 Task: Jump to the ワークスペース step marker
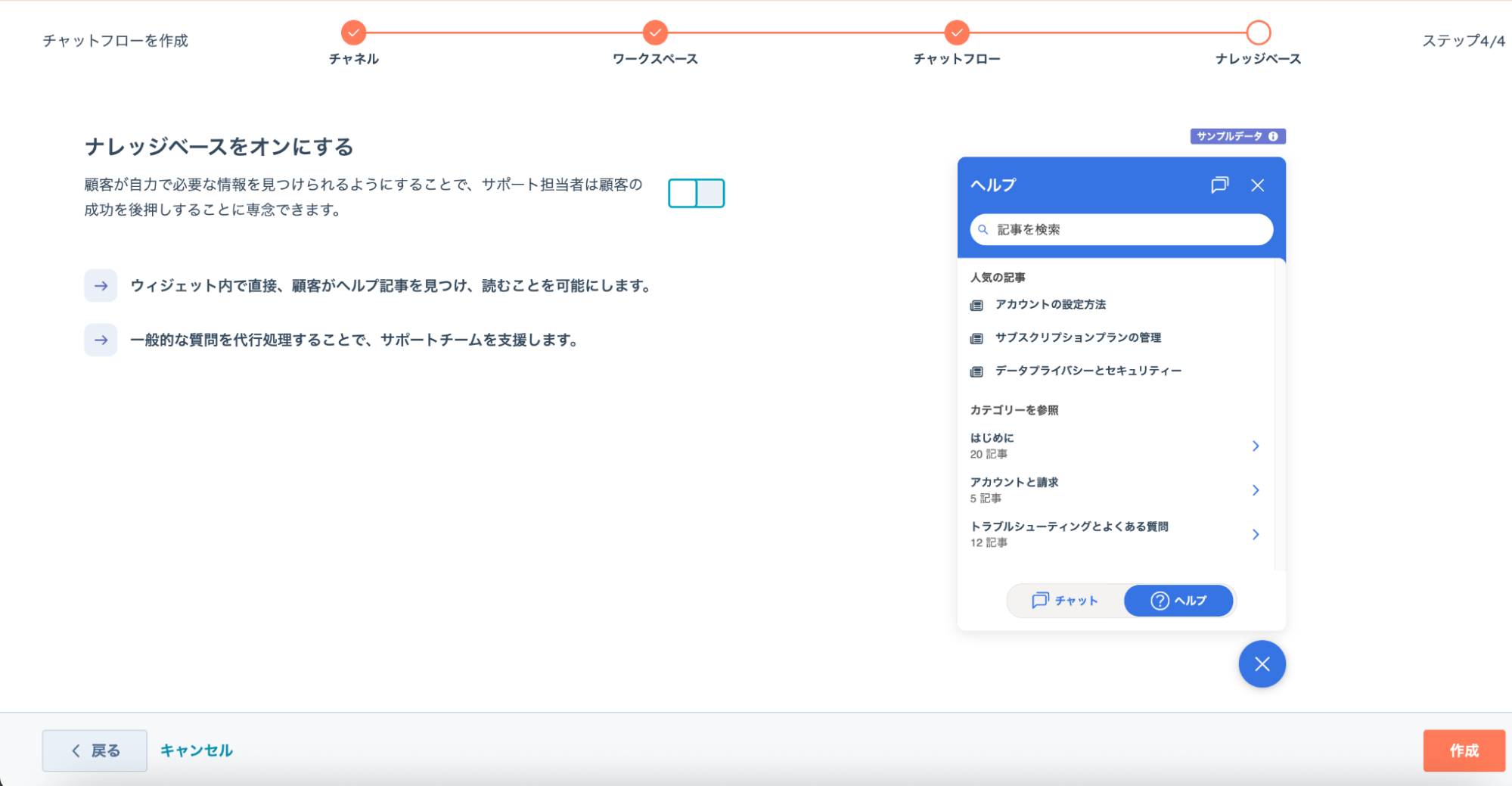click(x=655, y=33)
